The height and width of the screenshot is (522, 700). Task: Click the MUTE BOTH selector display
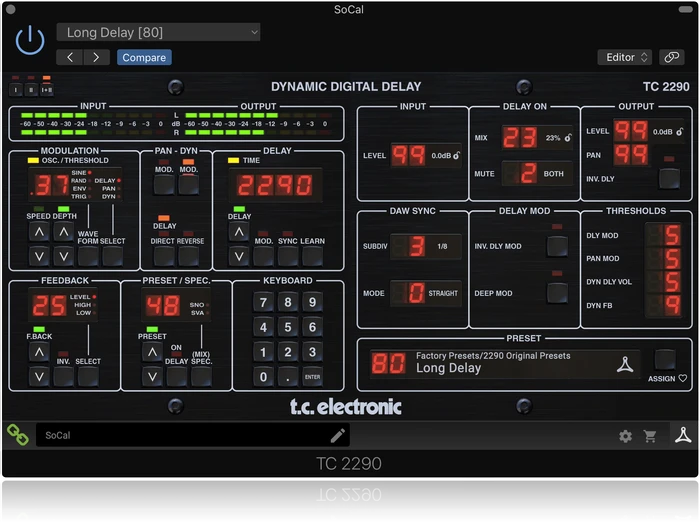[537, 173]
